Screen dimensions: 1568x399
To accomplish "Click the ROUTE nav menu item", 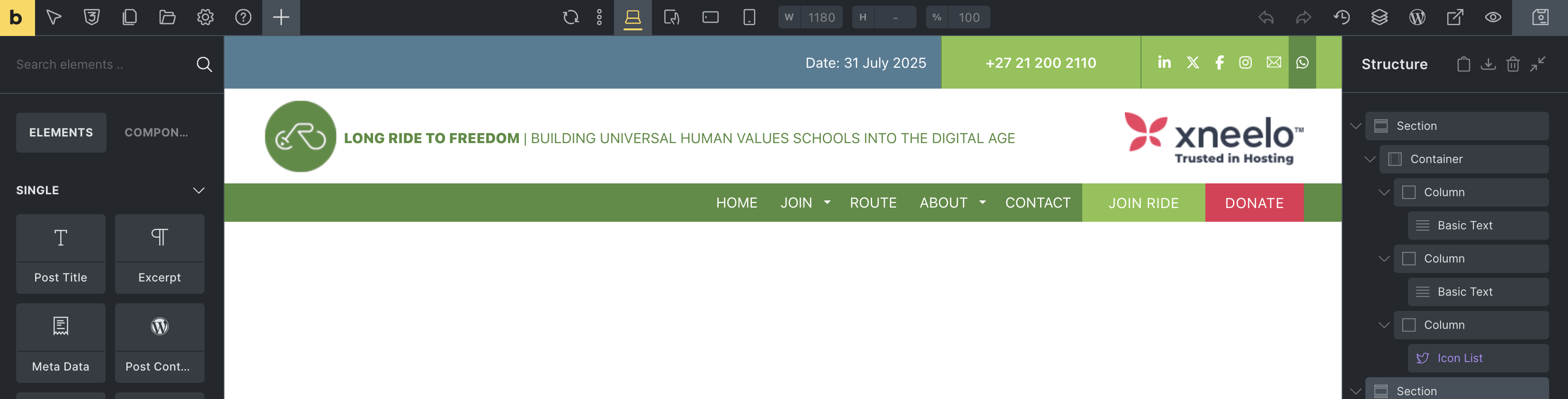I will pos(873,203).
